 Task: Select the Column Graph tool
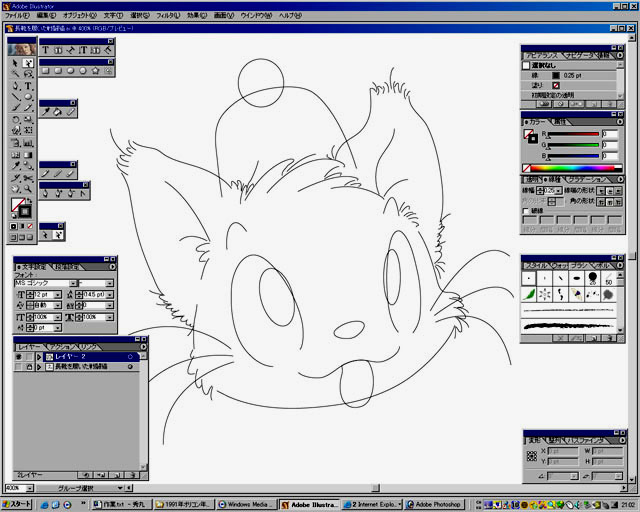point(28,143)
